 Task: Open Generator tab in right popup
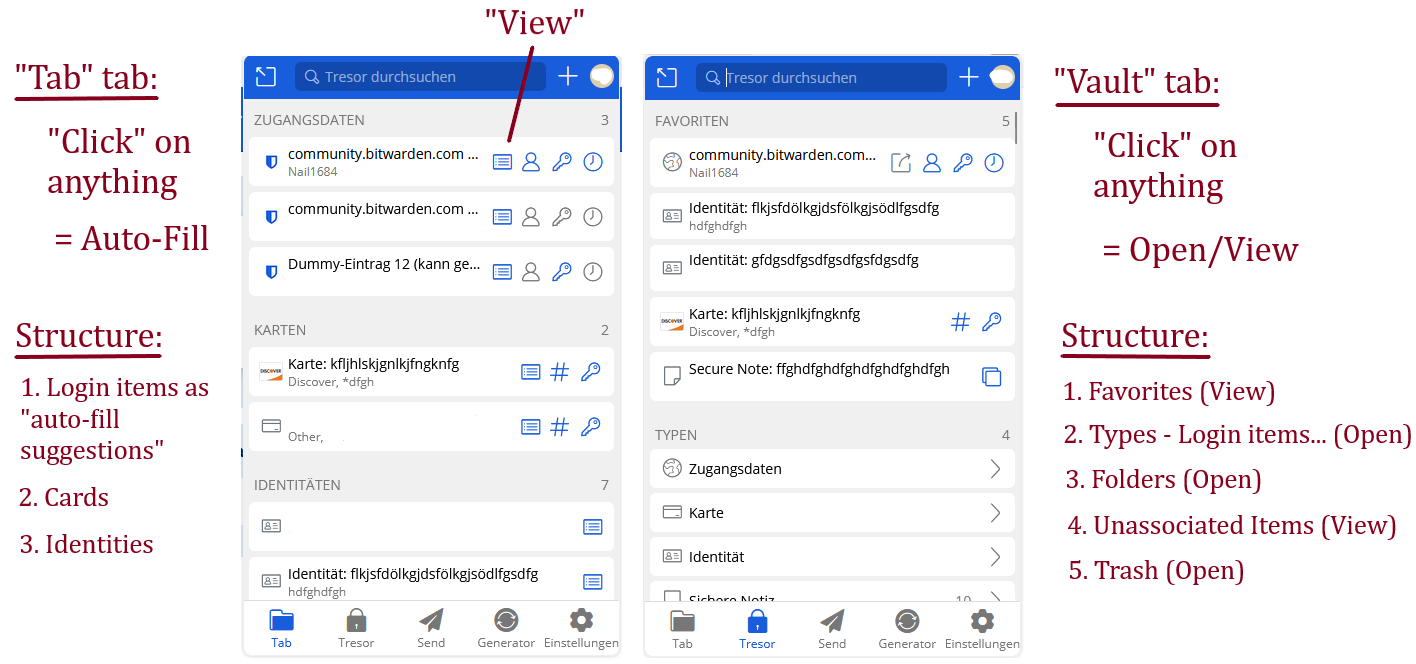point(907,630)
